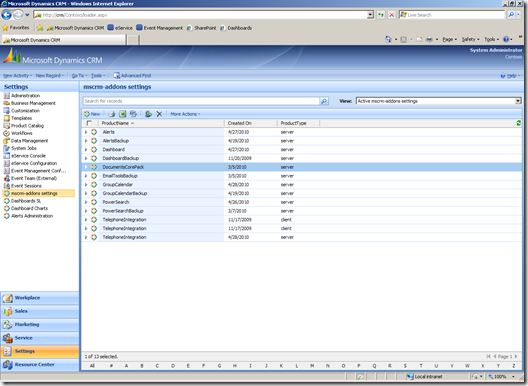Click the New record button in grid toolbar

click(x=92, y=114)
